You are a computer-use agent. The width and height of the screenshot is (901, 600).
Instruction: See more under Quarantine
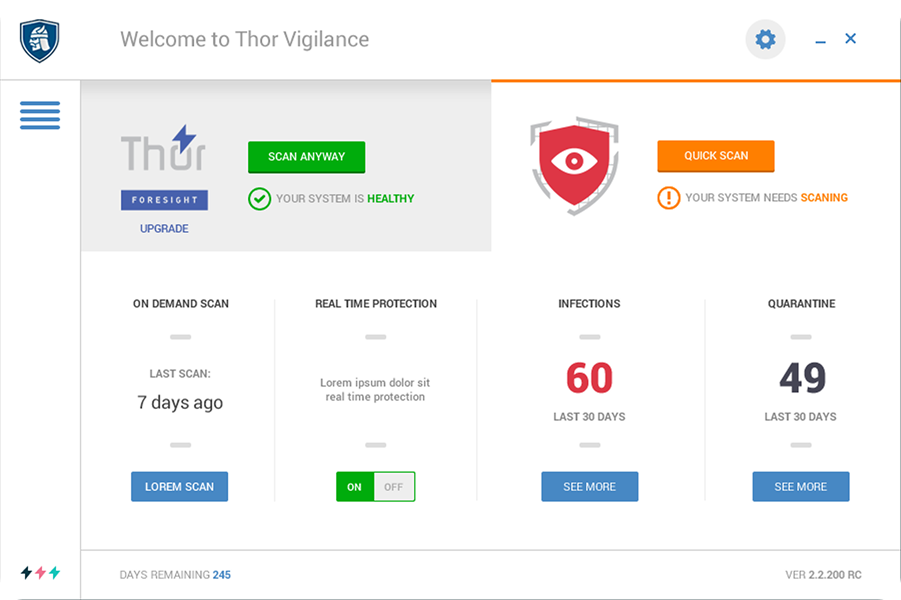800,487
